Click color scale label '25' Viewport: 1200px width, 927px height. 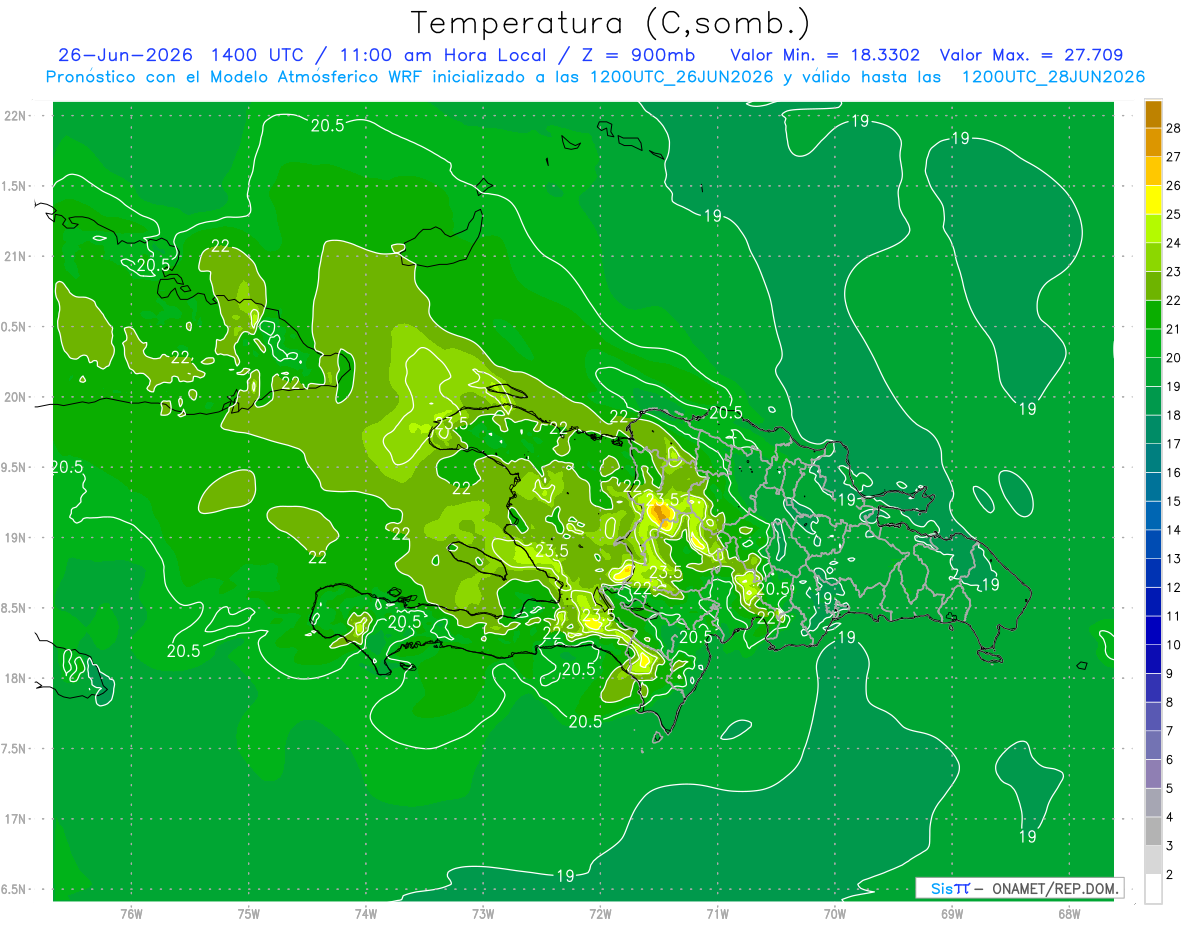pyautogui.click(x=1174, y=214)
